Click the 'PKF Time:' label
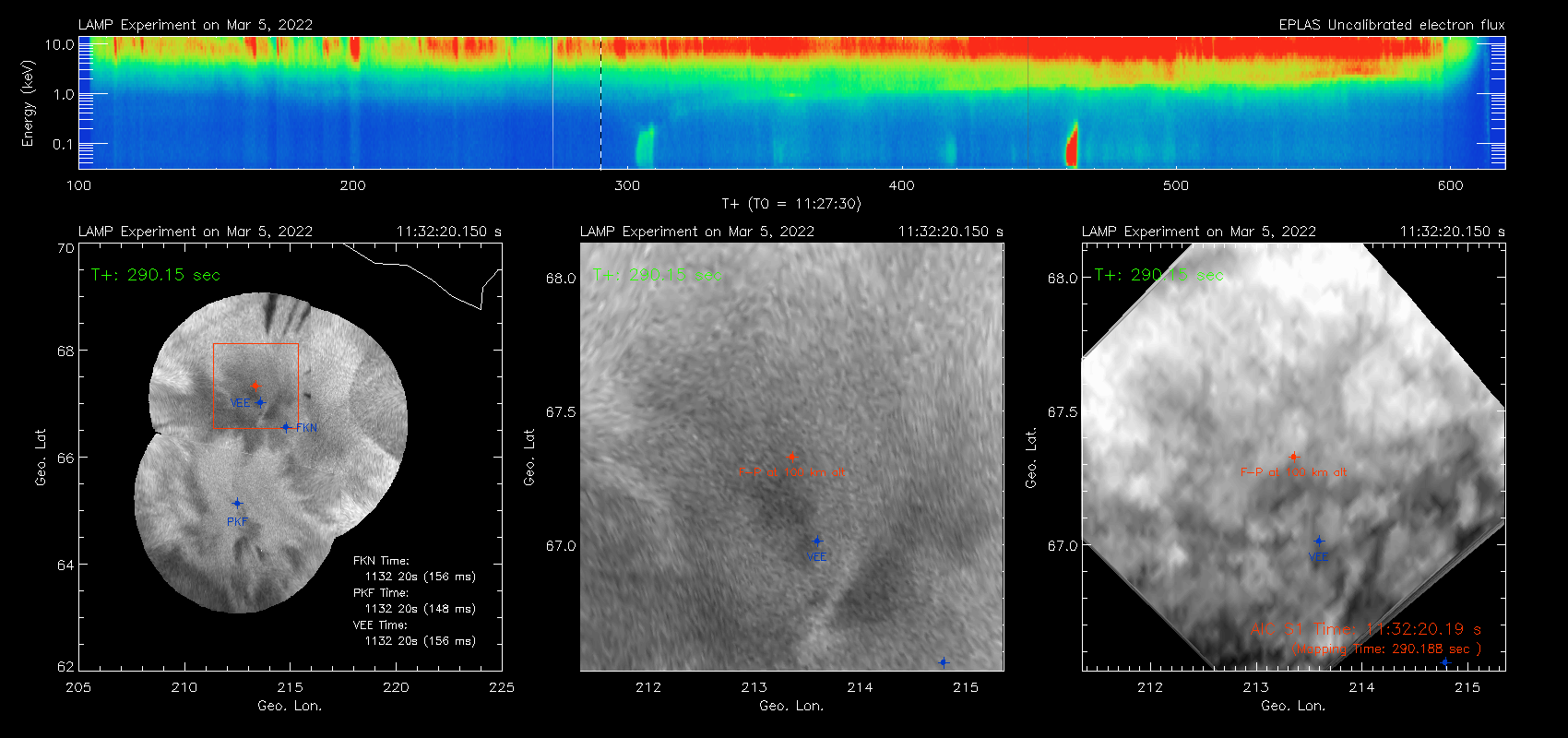1568x738 pixels. 381,593
